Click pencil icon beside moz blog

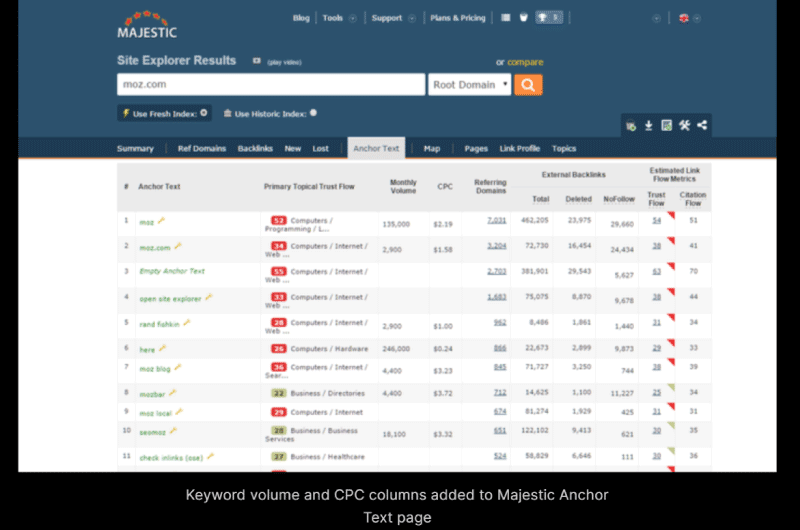click(178, 367)
